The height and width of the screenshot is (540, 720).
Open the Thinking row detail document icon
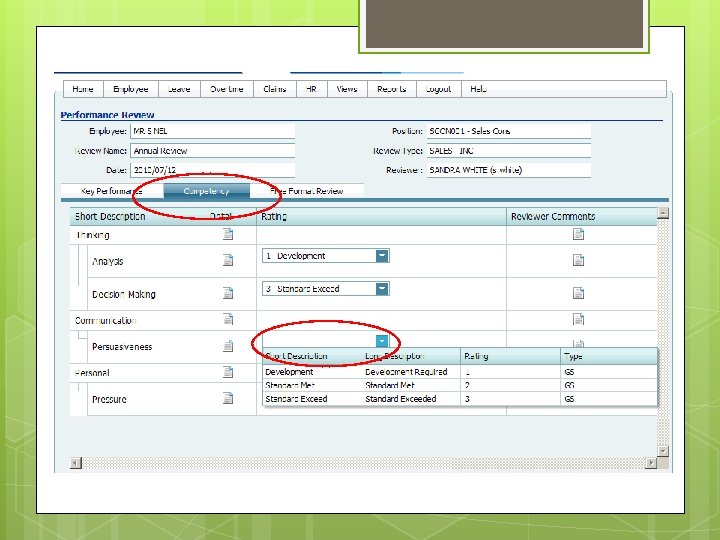coord(228,234)
